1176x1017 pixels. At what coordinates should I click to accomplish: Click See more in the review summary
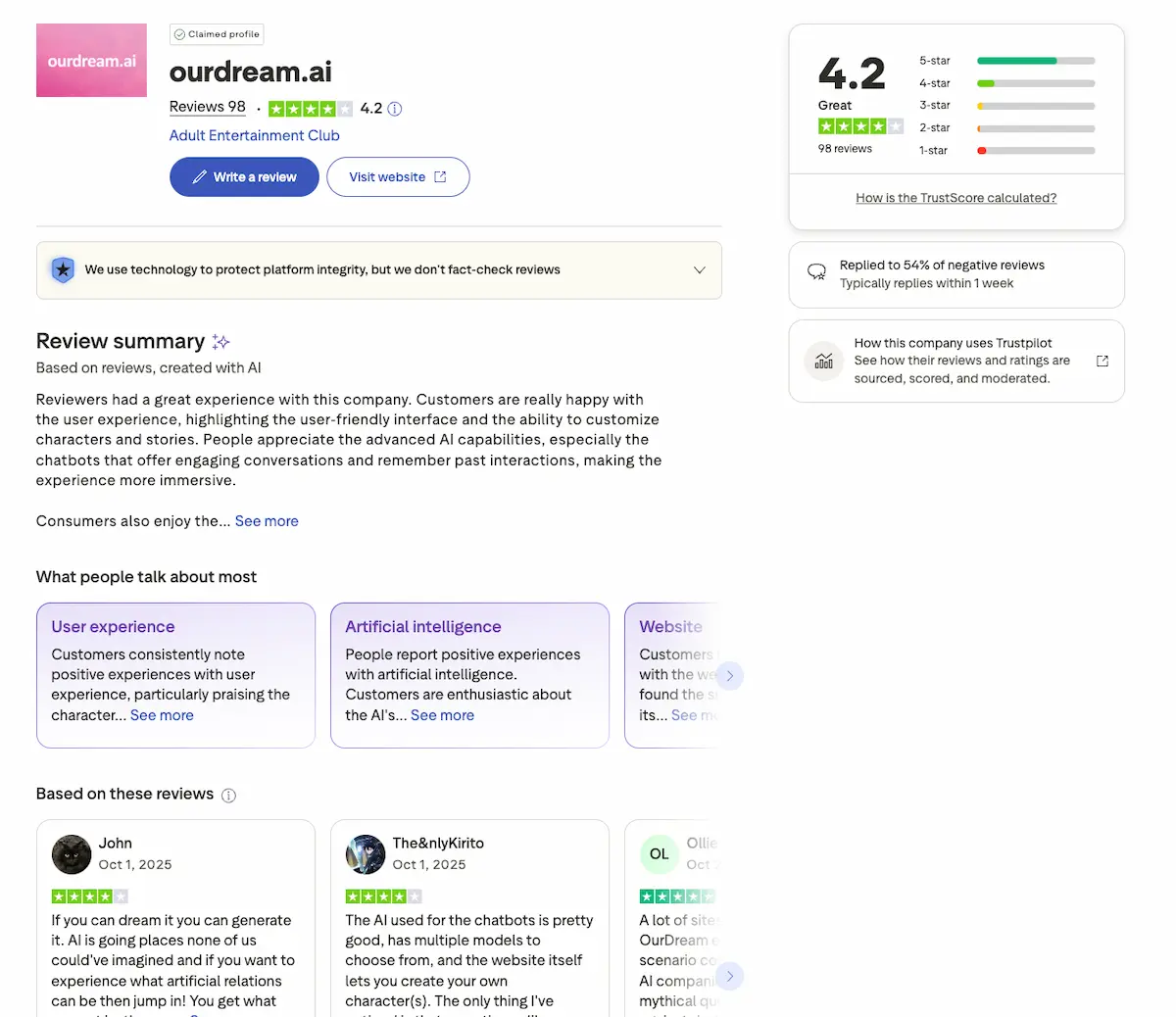267,520
